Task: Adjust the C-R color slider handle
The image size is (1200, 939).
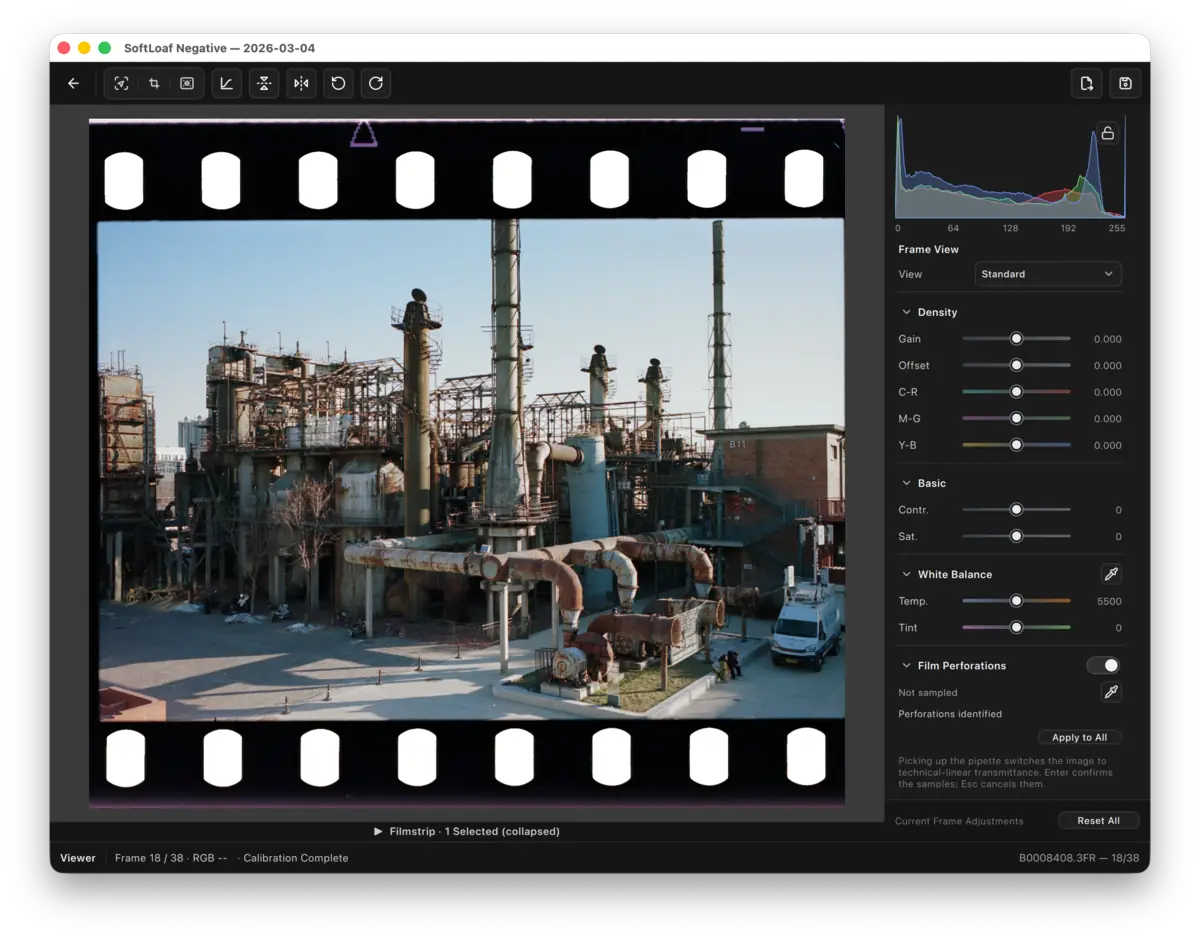Action: click(x=1016, y=392)
